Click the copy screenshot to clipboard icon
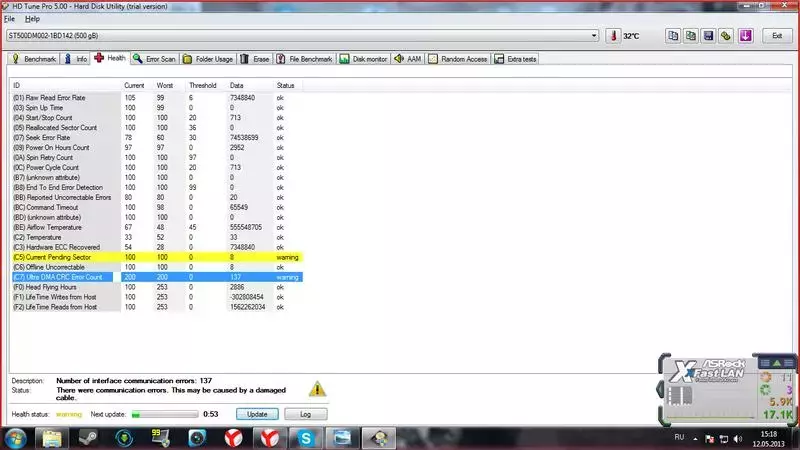Screen dimensions: 800x450 pos(691,36)
